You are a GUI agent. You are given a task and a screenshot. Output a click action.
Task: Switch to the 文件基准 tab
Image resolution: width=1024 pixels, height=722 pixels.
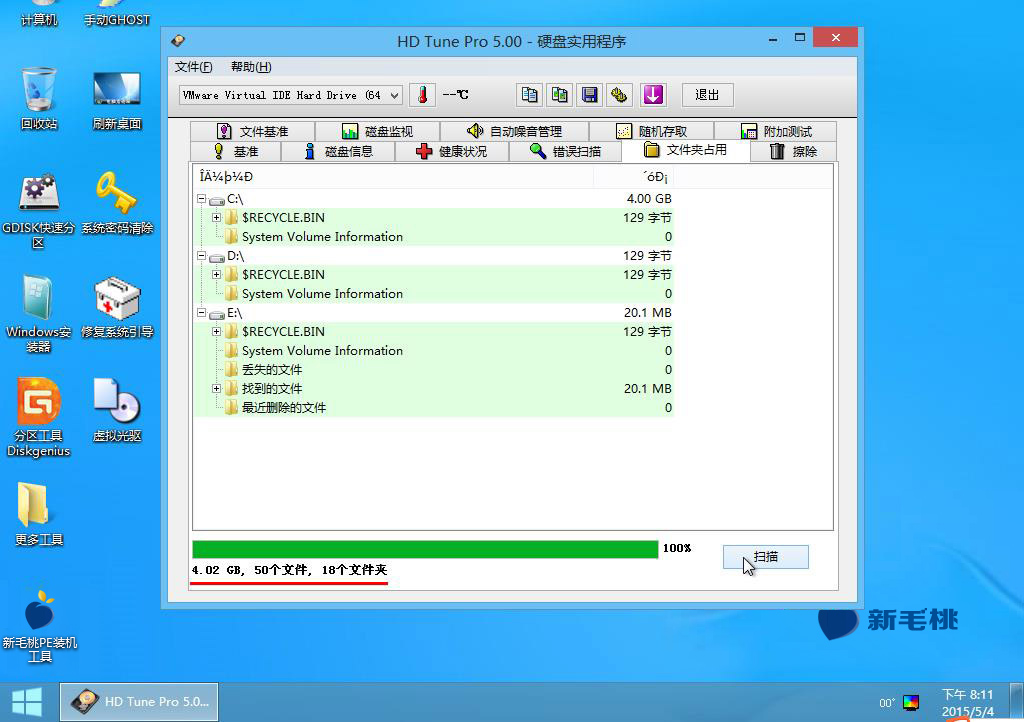[x=253, y=131]
